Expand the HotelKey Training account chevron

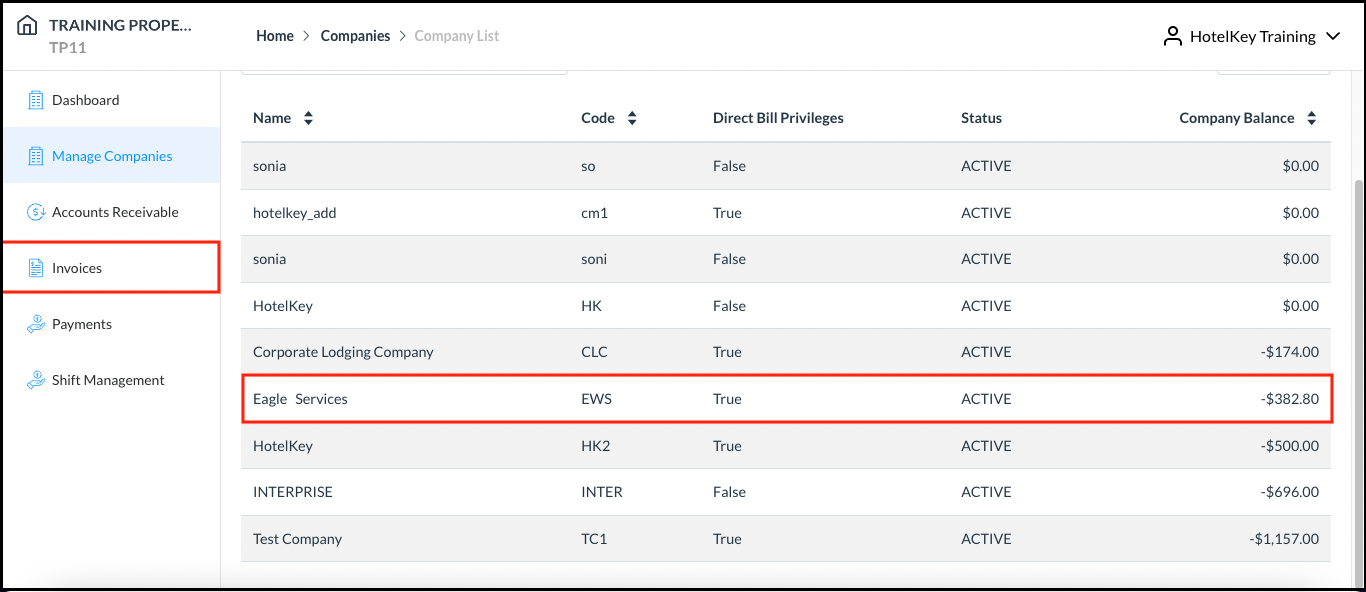1332,36
